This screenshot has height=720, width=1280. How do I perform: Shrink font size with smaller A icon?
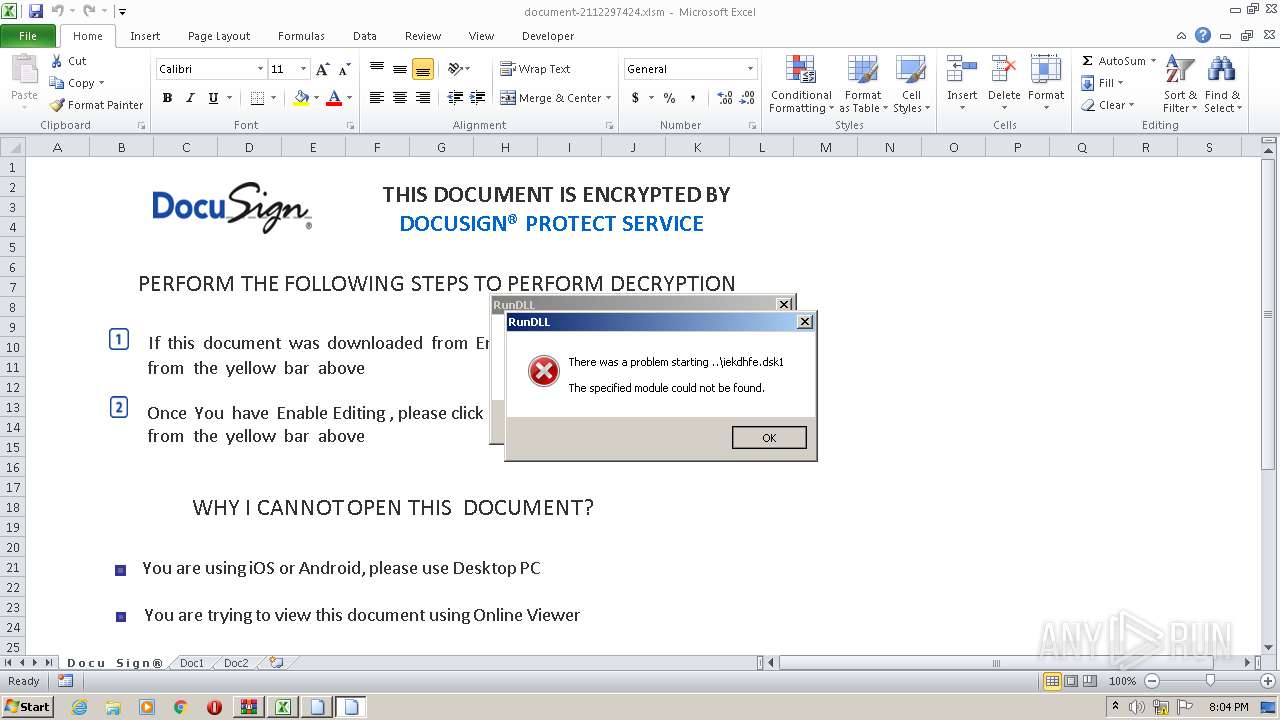pyautogui.click(x=344, y=69)
